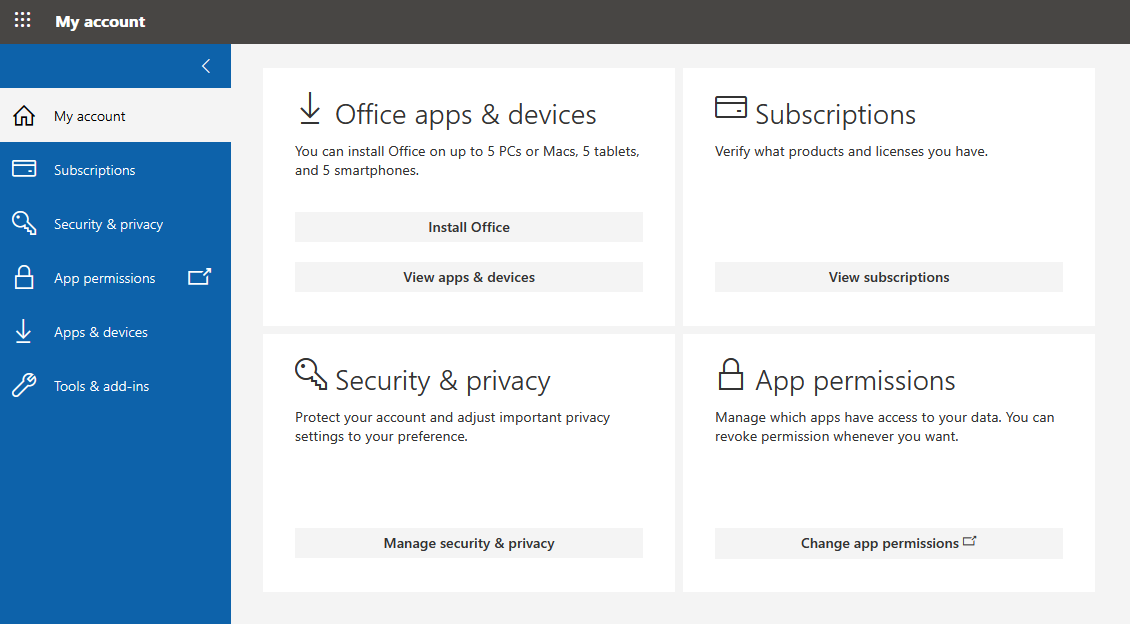Open App permissions in the sidebar
Viewport: 1130px width, 624px height.
coord(115,277)
